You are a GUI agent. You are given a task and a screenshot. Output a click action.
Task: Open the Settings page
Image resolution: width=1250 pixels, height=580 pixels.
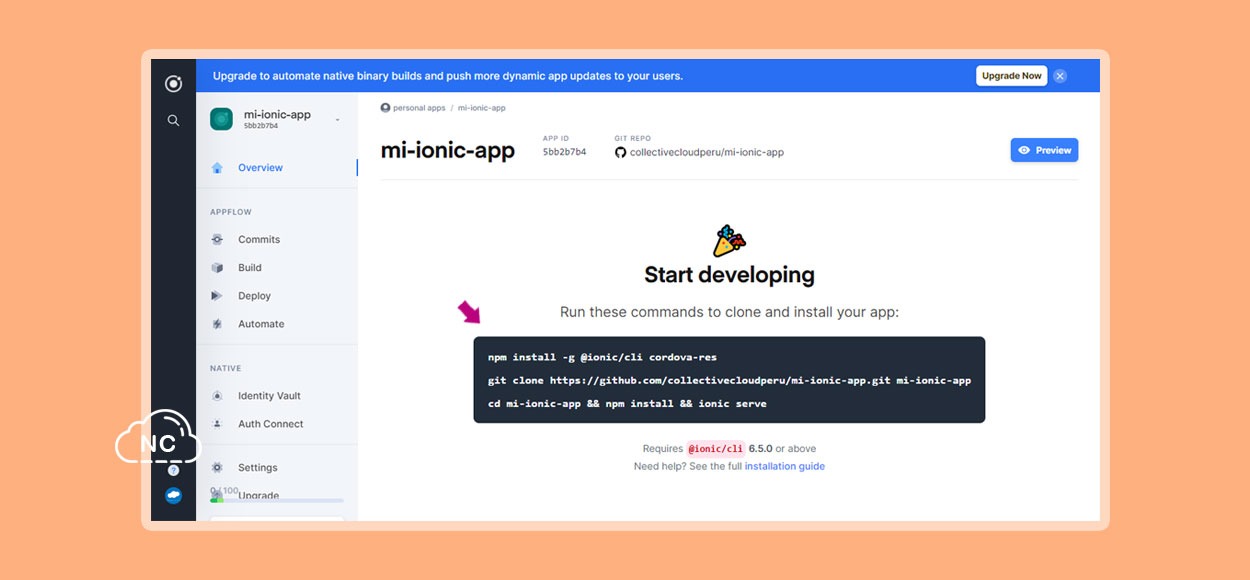[258, 468]
